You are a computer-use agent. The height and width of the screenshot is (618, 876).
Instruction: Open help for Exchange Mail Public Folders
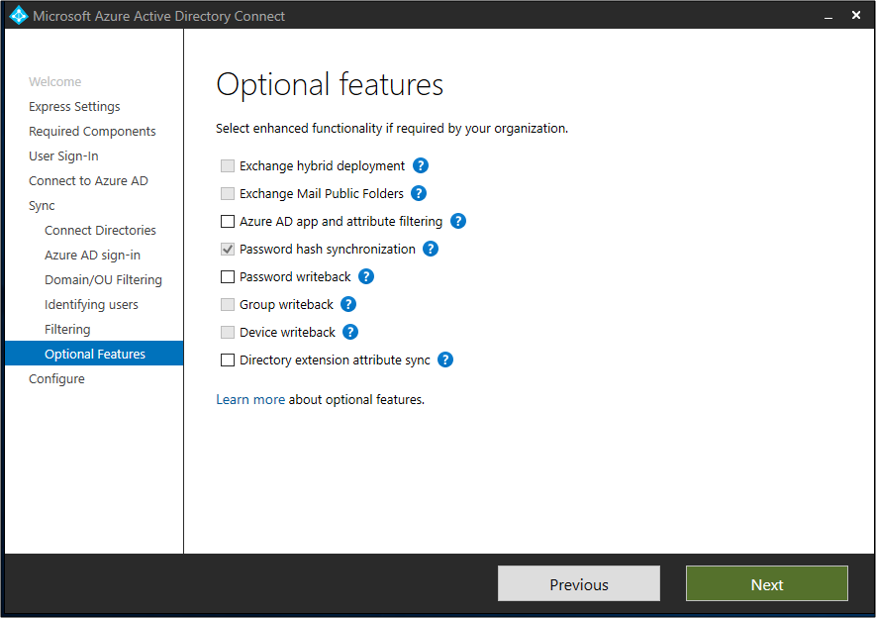click(418, 193)
